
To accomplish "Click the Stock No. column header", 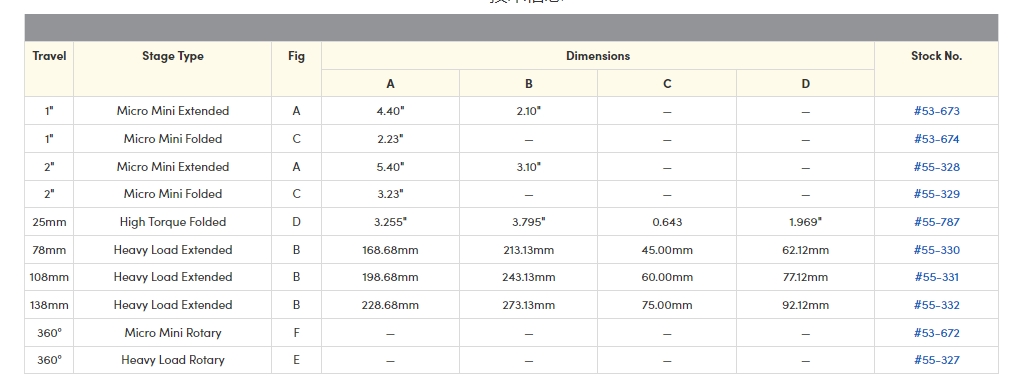I will [936, 69].
